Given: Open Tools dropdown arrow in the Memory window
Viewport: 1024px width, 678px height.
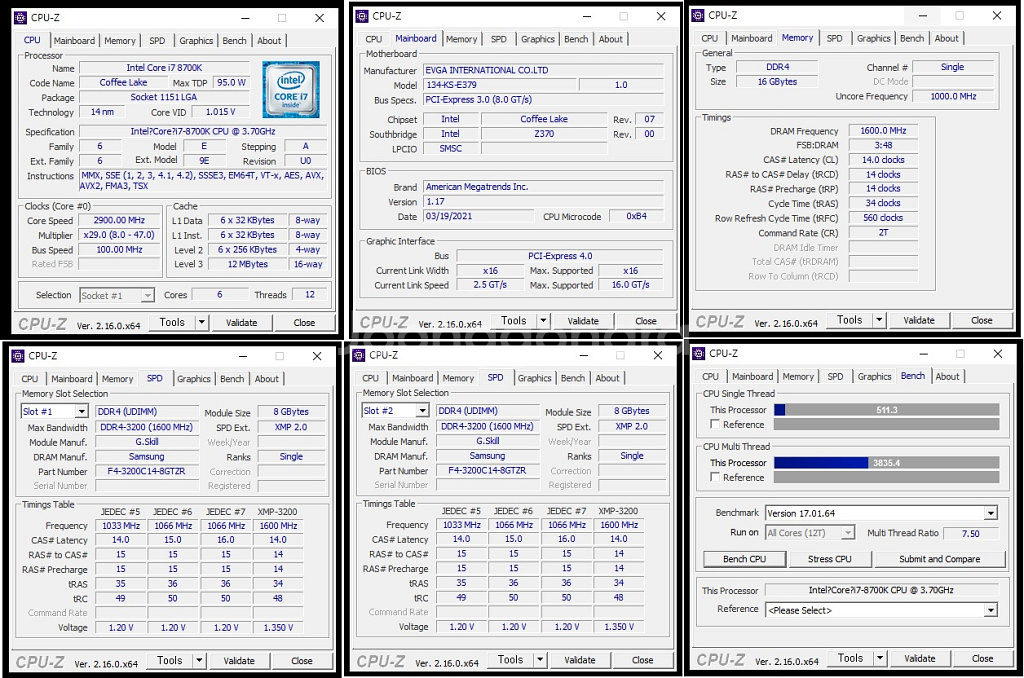Looking at the screenshot, I should pyautogui.click(x=880, y=320).
